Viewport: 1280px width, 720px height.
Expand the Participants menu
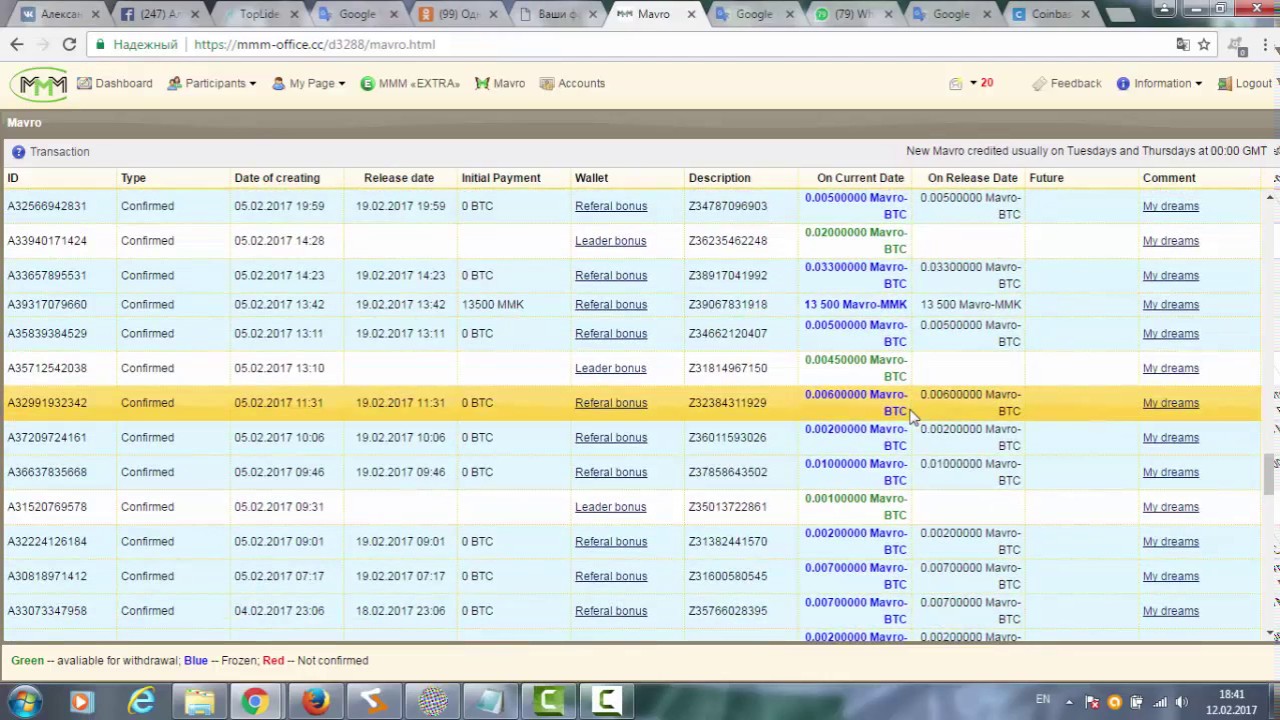[212, 83]
